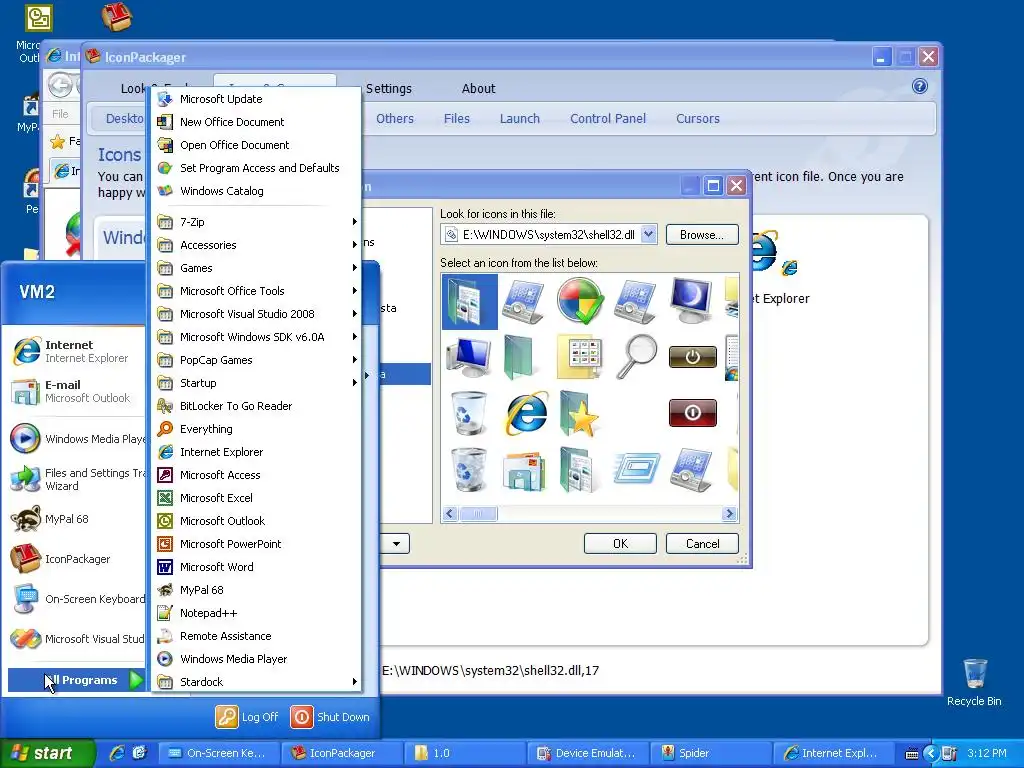1024x768 pixels.
Task: Expand the PopCap Games submenu
Action: click(256, 360)
